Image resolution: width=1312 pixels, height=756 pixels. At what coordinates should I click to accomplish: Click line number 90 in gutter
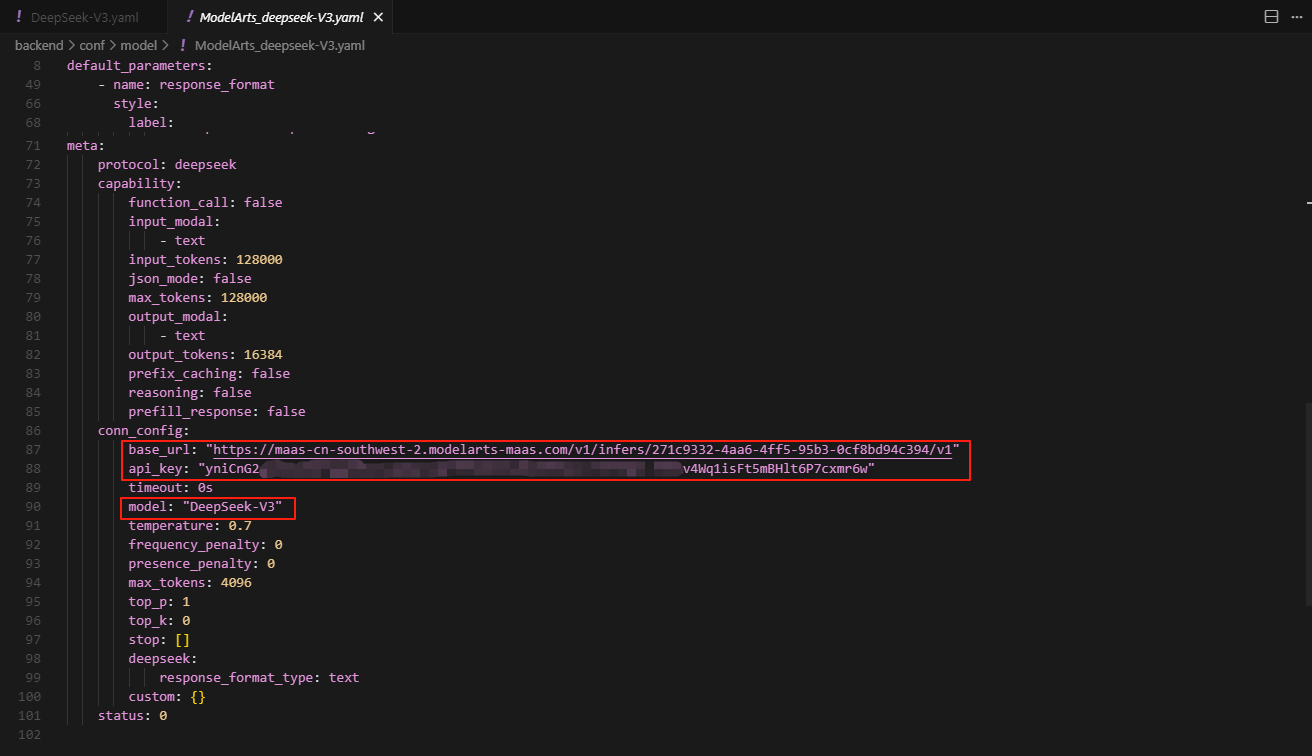tap(34, 506)
